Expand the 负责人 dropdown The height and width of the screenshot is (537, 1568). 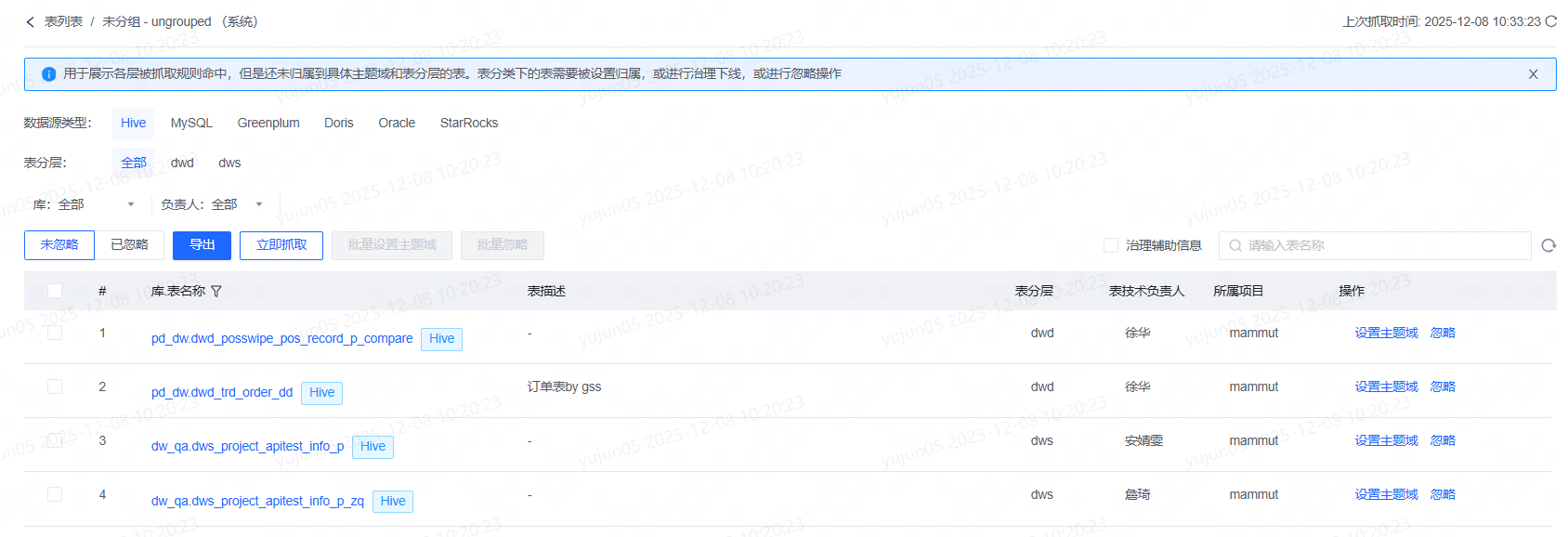[x=212, y=204]
